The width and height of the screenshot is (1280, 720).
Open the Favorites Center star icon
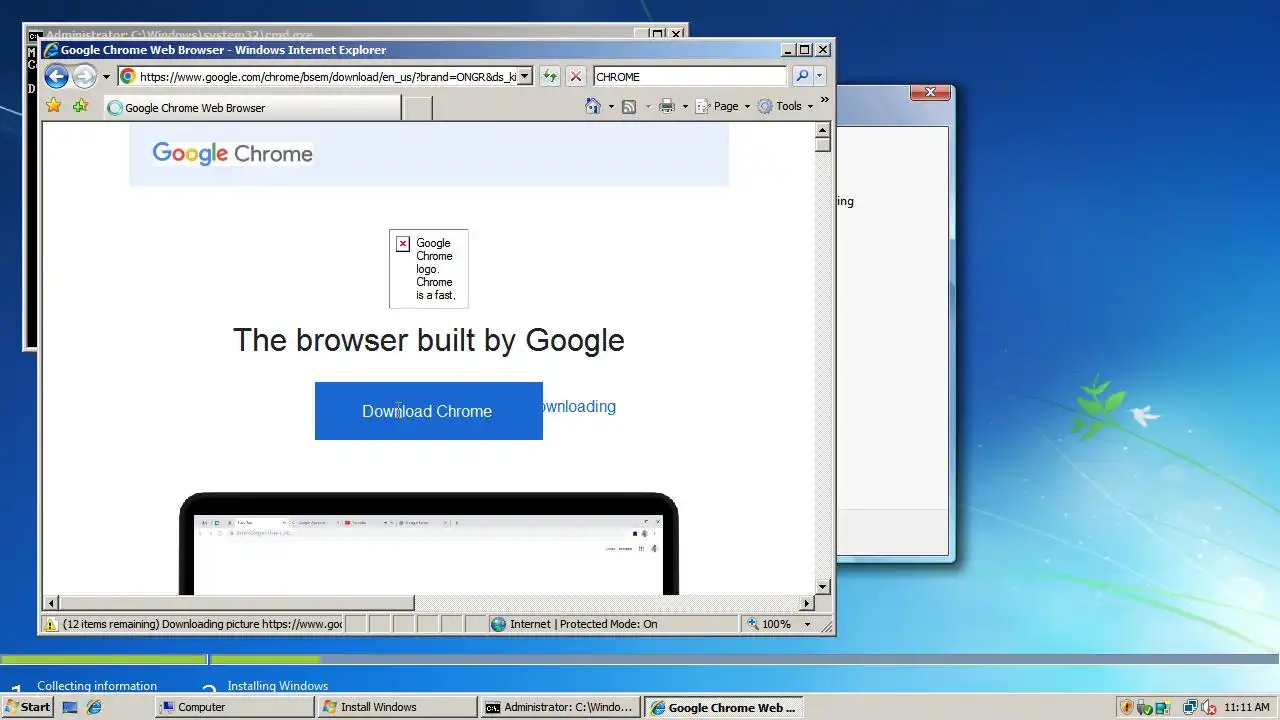click(x=54, y=106)
